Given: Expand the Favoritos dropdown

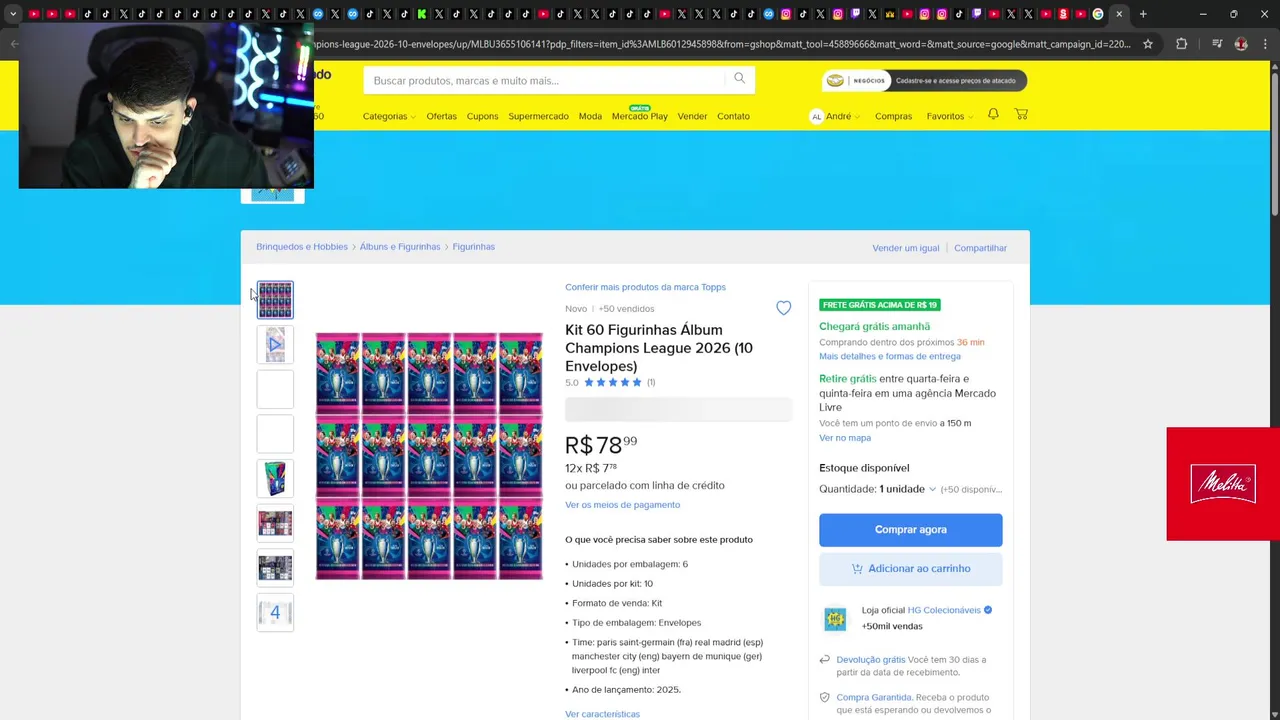Looking at the screenshot, I should click(x=950, y=116).
